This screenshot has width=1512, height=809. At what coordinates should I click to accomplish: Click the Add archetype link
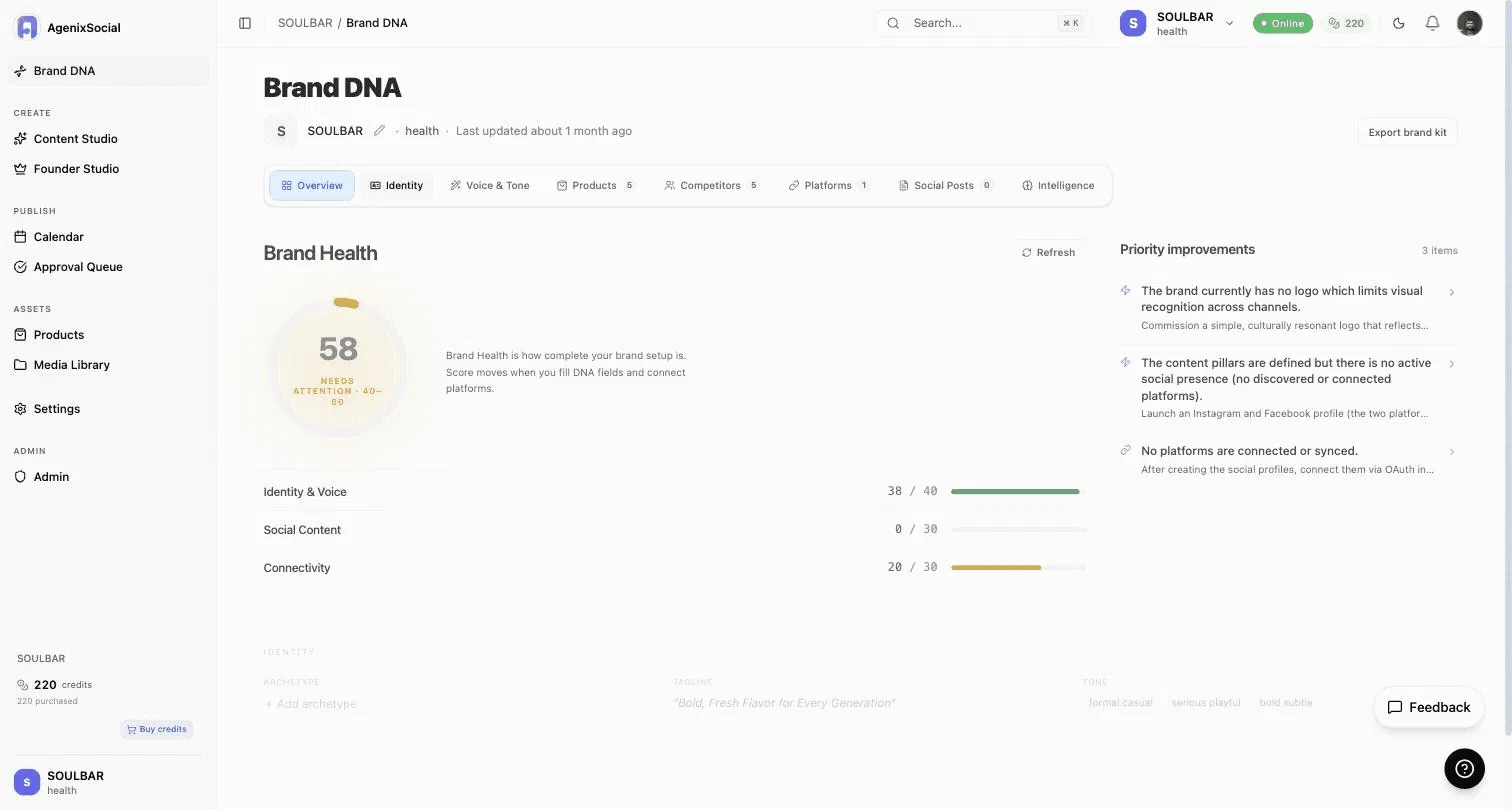pos(310,704)
